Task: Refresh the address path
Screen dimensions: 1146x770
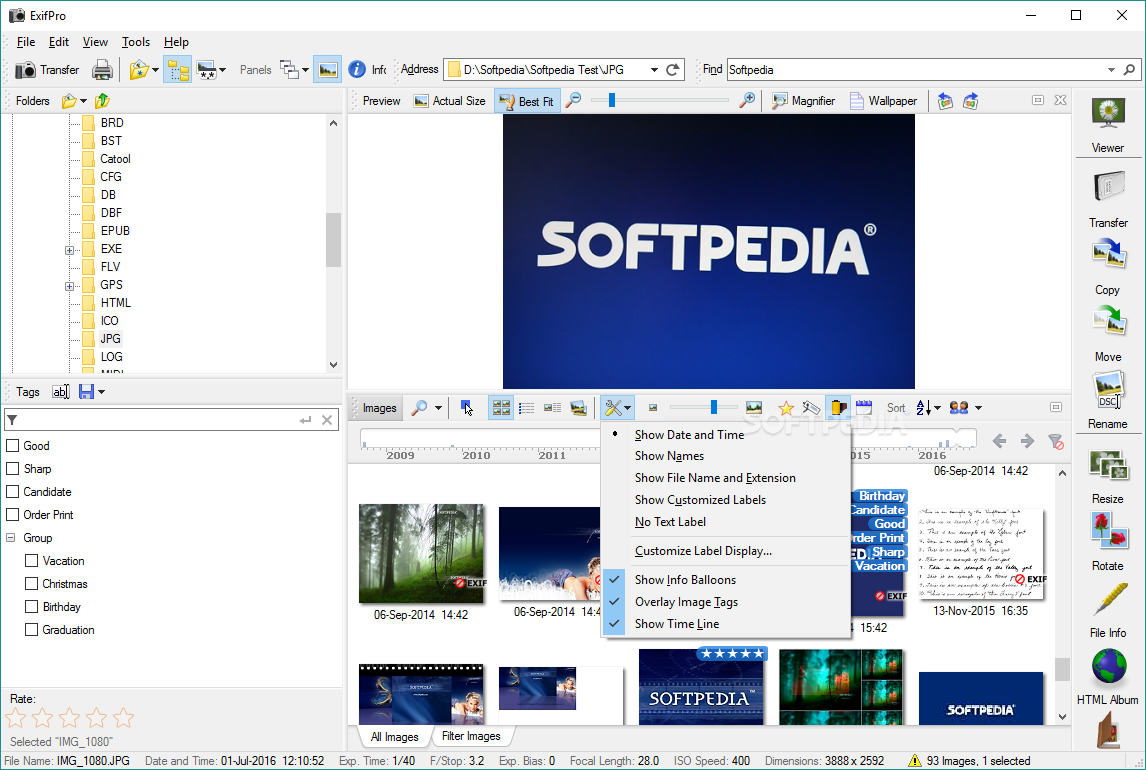Action: [673, 69]
